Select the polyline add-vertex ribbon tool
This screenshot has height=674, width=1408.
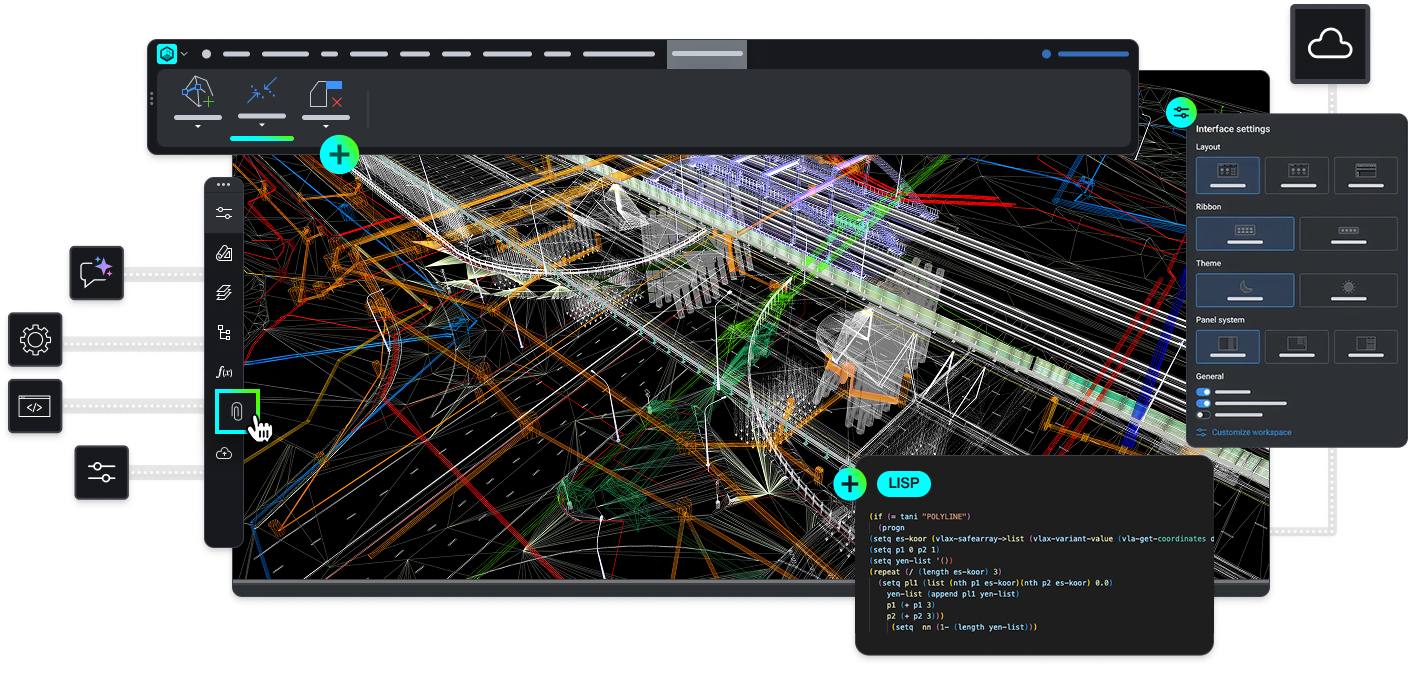197,93
